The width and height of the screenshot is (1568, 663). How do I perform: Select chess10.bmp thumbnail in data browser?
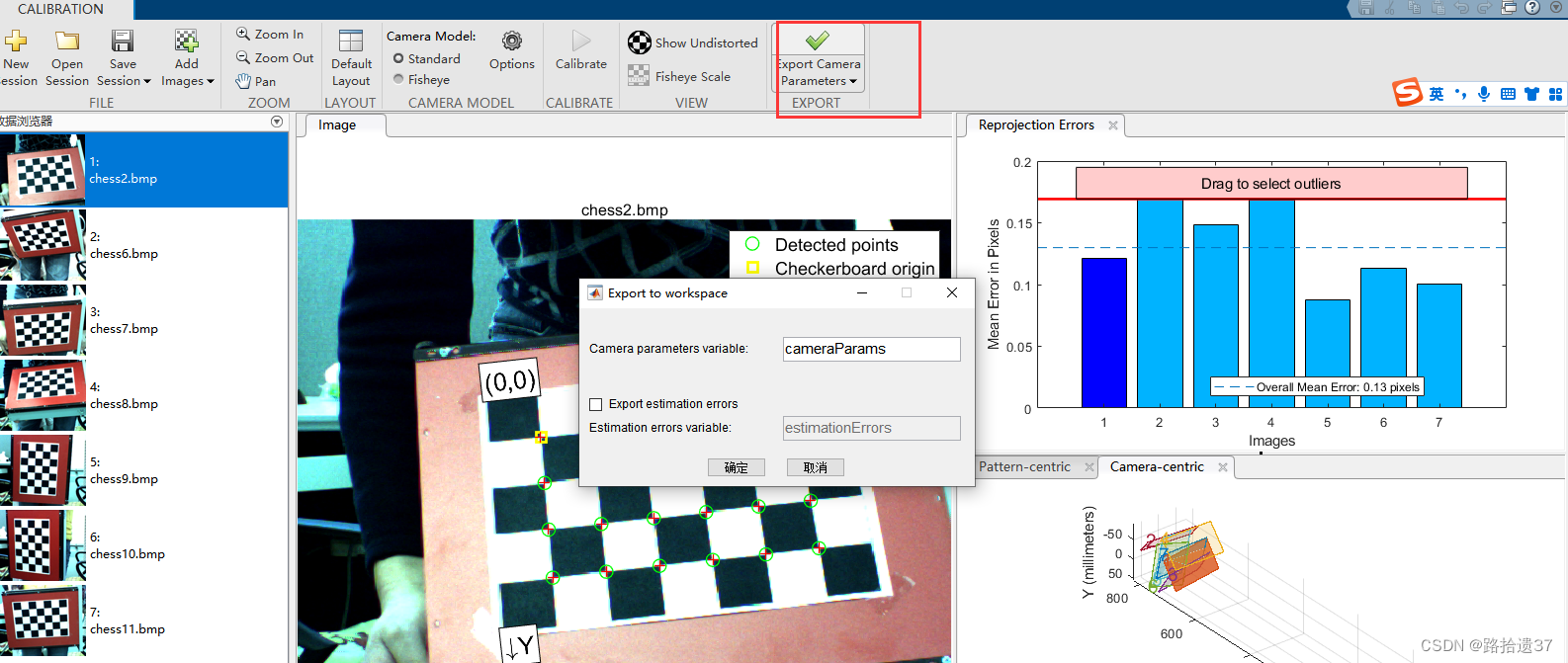click(x=43, y=545)
